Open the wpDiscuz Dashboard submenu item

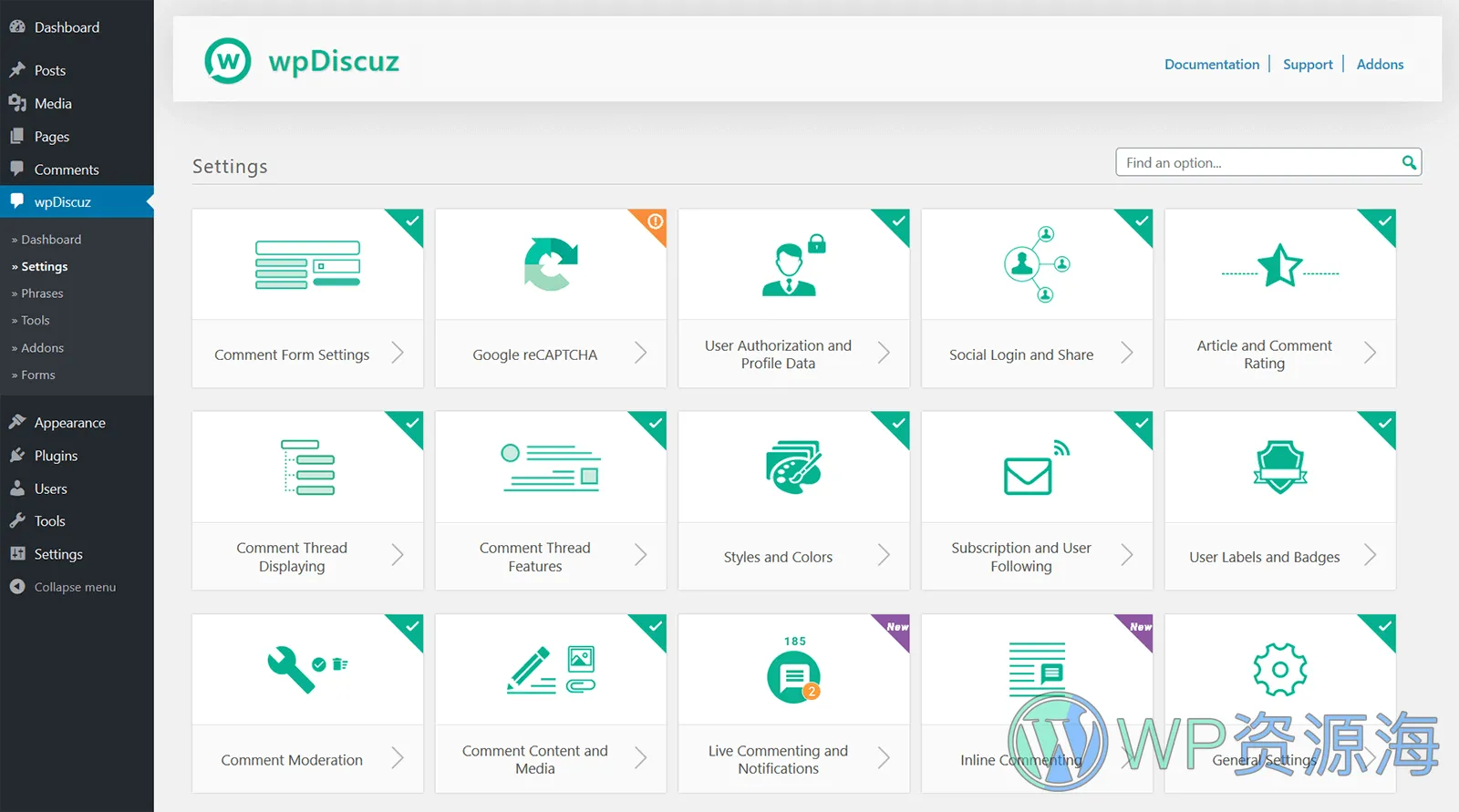pyautogui.click(x=51, y=239)
